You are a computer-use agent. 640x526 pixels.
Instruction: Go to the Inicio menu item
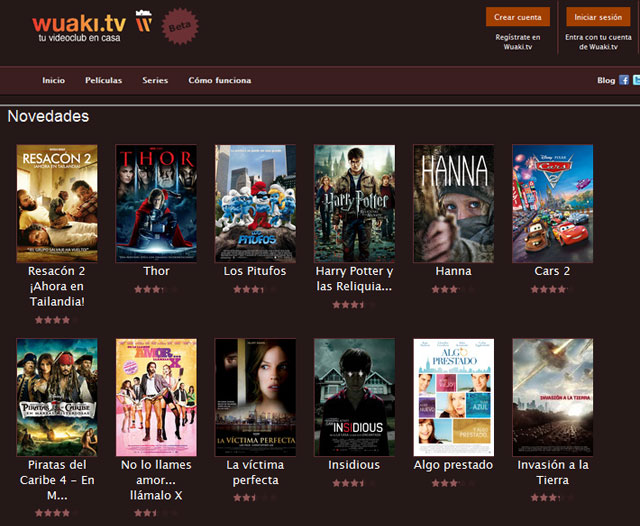click(x=53, y=80)
